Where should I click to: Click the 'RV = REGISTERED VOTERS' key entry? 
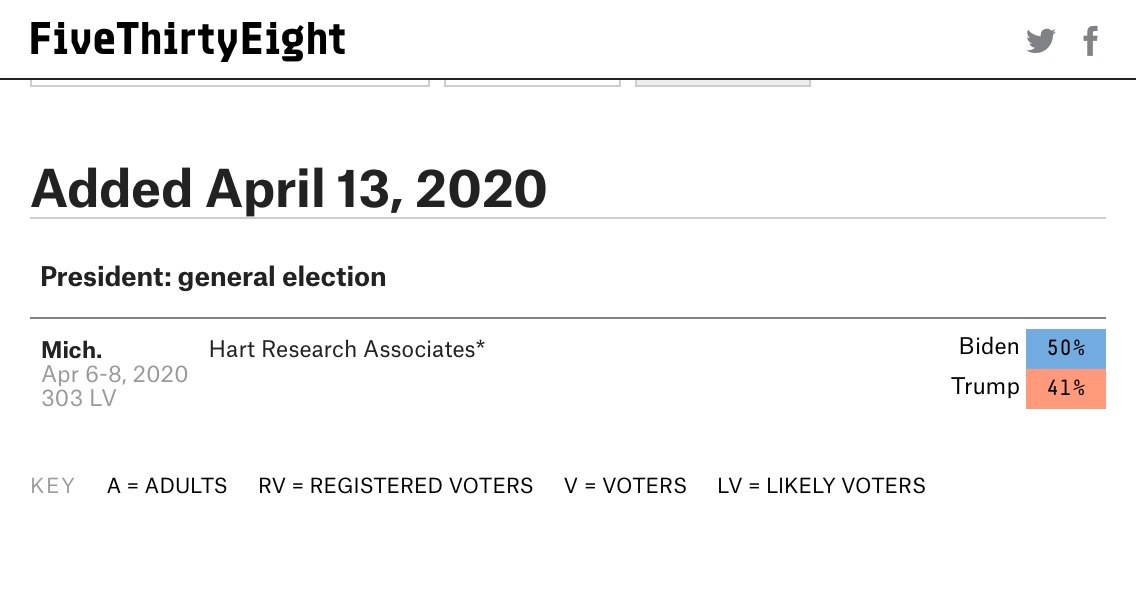[395, 486]
